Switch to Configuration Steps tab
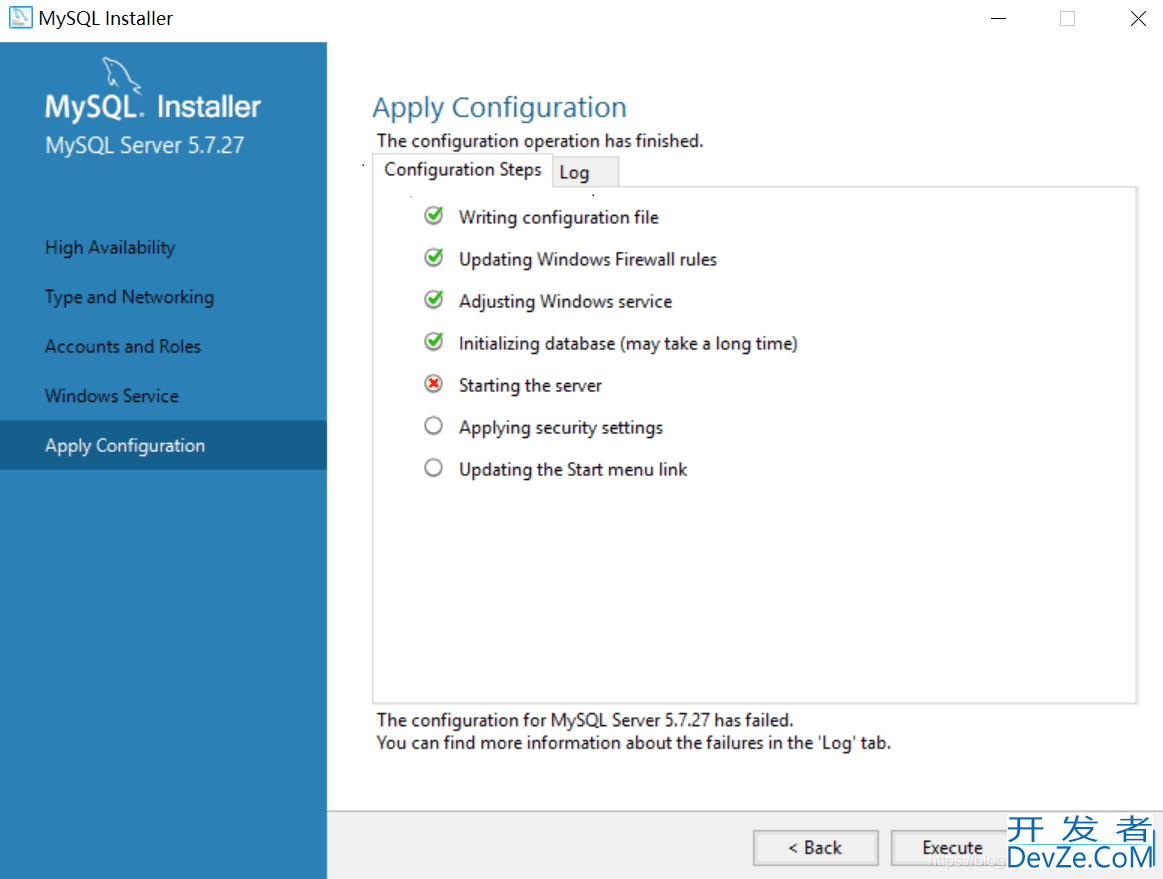1163x879 pixels. [462, 170]
